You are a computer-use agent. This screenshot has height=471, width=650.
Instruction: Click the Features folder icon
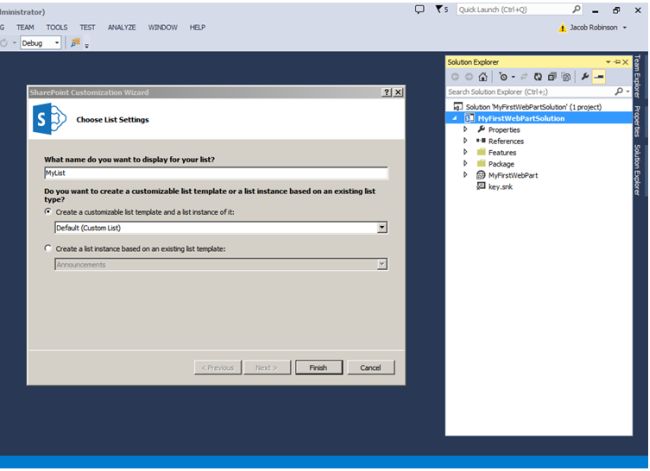(x=481, y=152)
